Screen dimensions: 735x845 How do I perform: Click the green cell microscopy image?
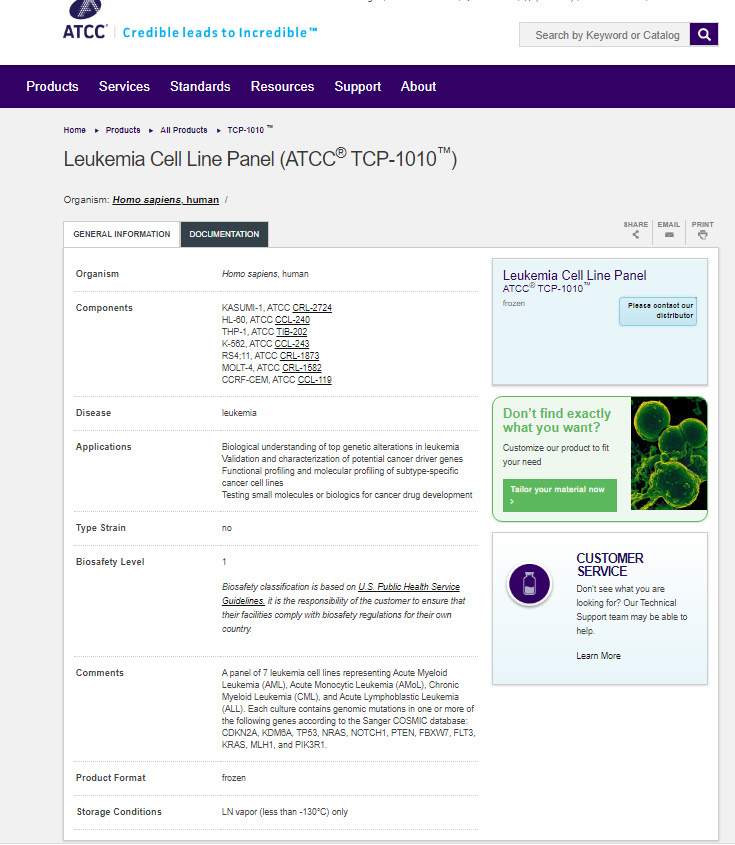(x=669, y=453)
